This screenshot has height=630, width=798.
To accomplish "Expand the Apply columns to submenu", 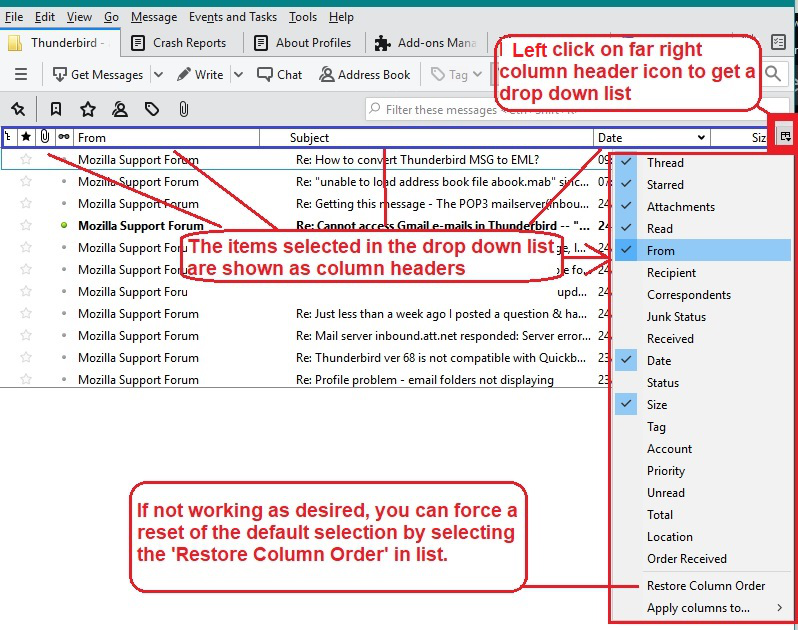I will 703,608.
